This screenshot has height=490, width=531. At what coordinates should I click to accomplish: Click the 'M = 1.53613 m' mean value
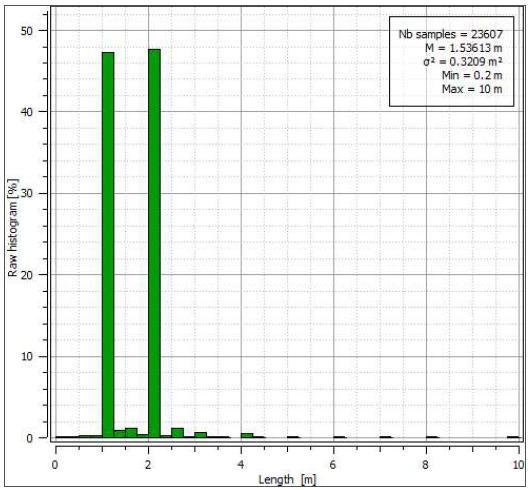coord(464,48)
